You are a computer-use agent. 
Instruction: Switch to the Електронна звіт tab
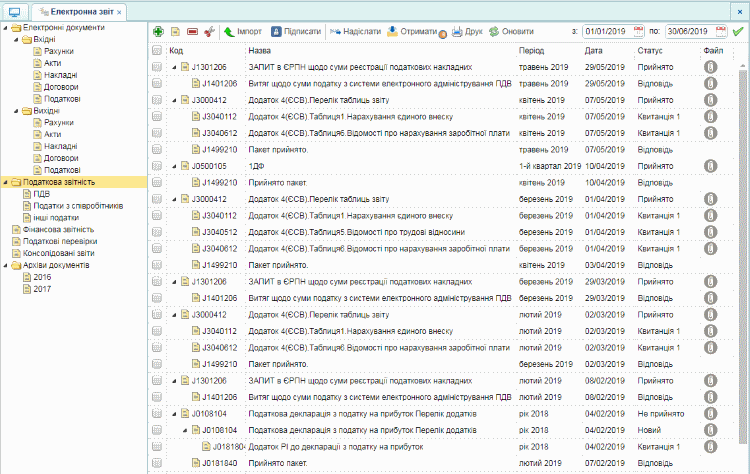coord(77,12)
